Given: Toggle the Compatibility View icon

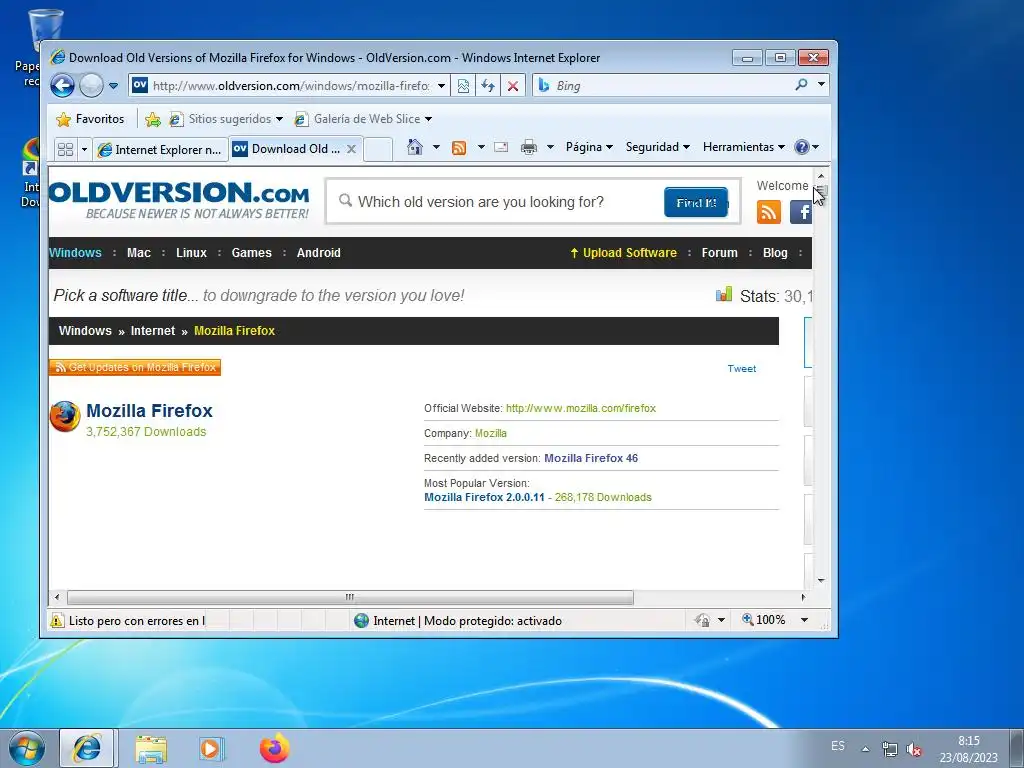Looking at the screenshot, I should pos(463,86).
